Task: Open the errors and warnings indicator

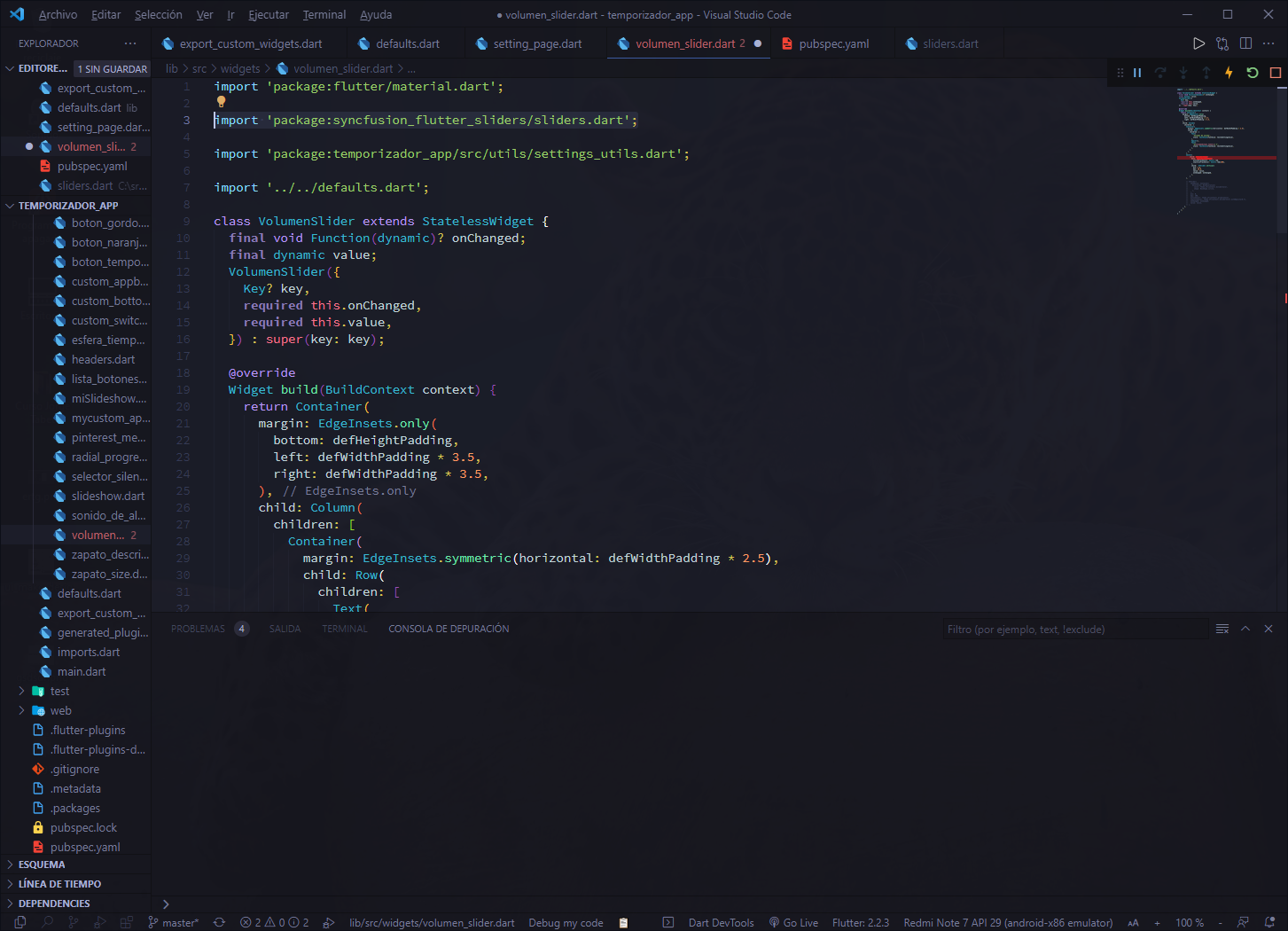Action: [x=275, y=923]
